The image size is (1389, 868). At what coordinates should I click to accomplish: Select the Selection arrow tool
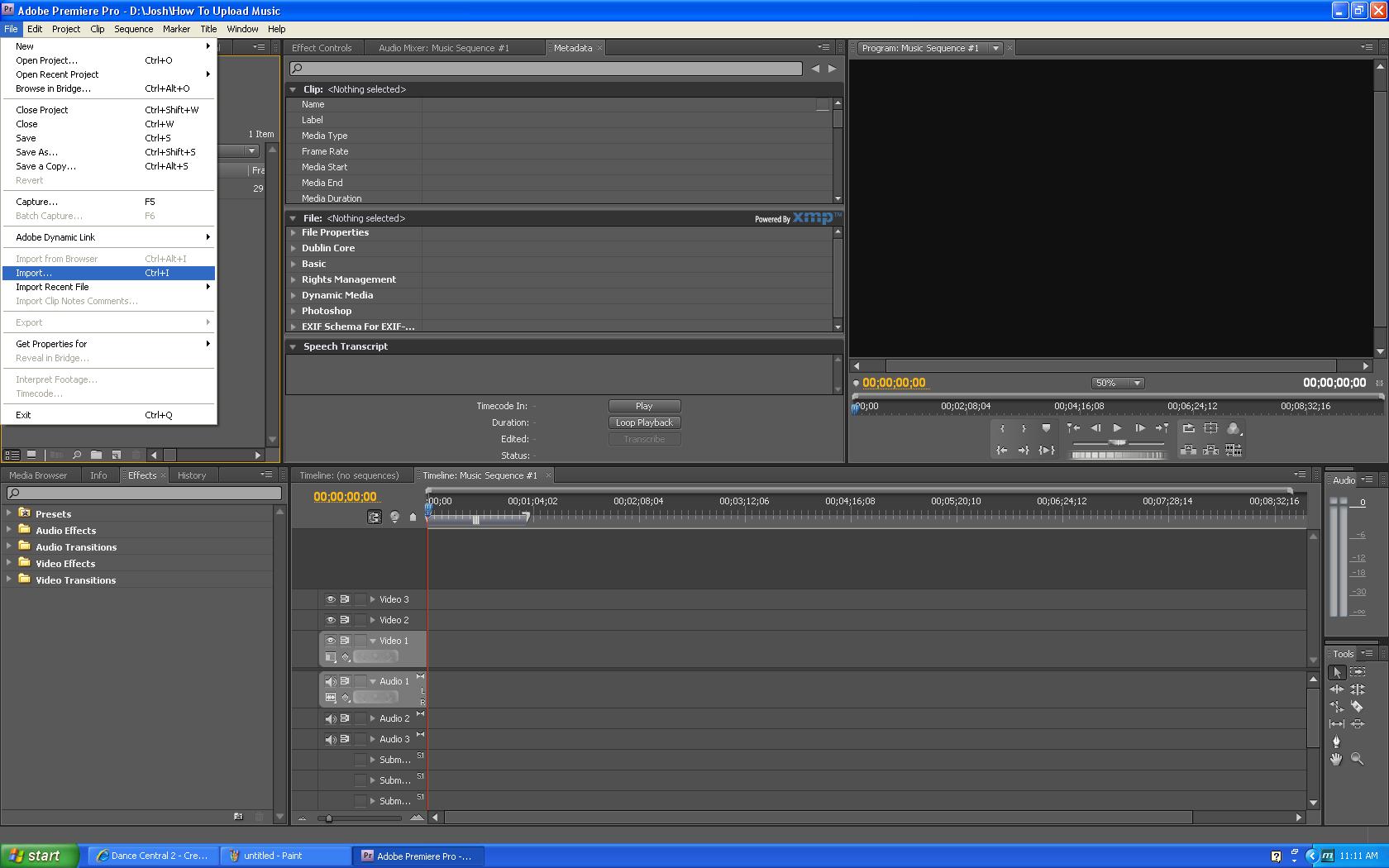[x=1337, y=673]
